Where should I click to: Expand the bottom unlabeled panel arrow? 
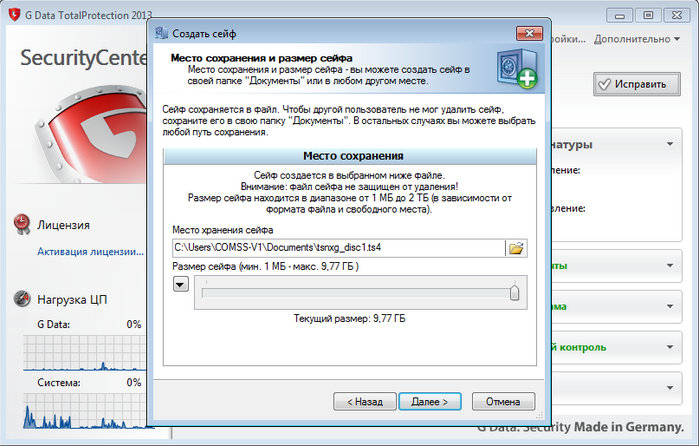670,388
